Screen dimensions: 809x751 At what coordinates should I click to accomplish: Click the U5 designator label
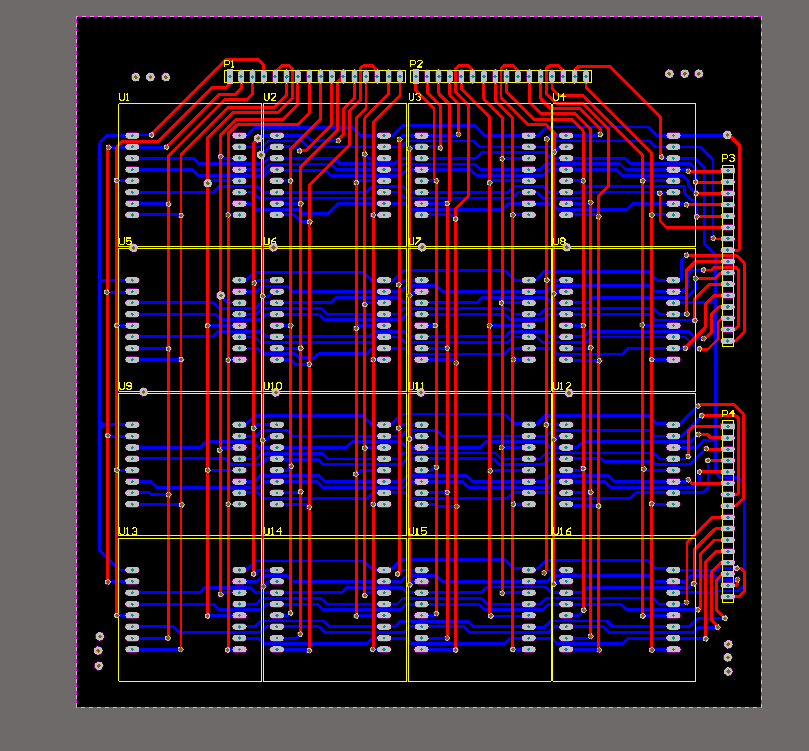point(125,241)
